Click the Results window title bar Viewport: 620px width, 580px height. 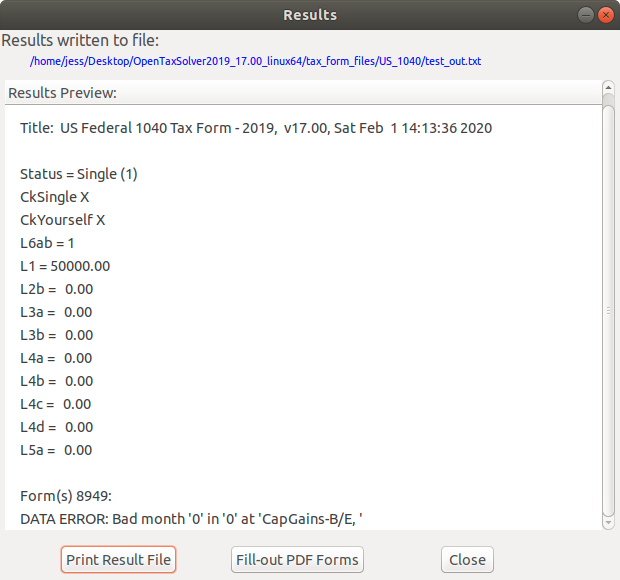pos(310,15)
